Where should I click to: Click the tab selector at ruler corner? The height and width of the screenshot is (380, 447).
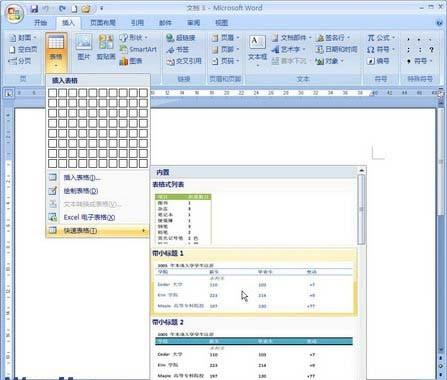9,94
